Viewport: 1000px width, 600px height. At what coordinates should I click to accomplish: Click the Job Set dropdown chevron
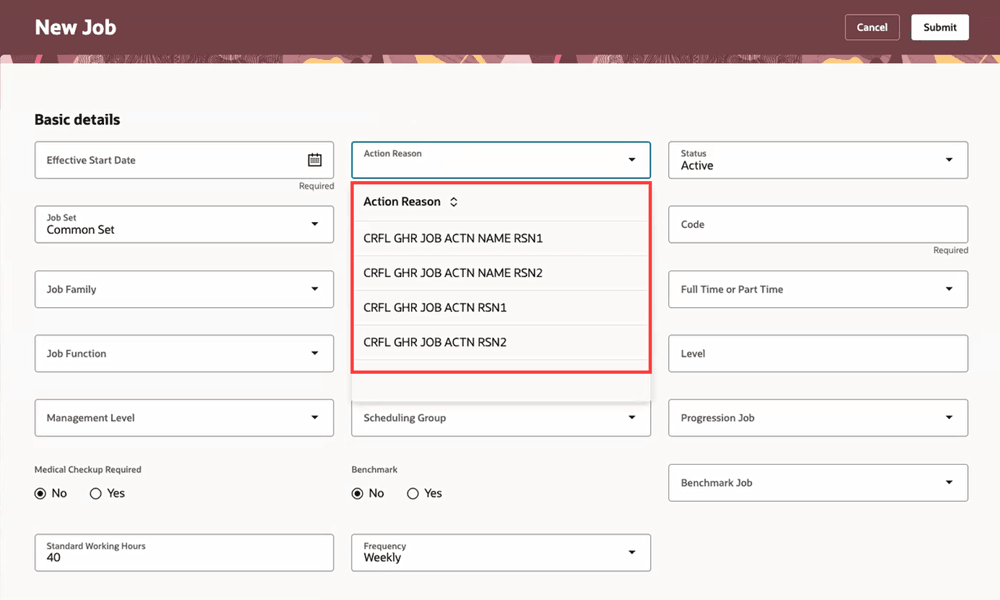pos(314,224)
